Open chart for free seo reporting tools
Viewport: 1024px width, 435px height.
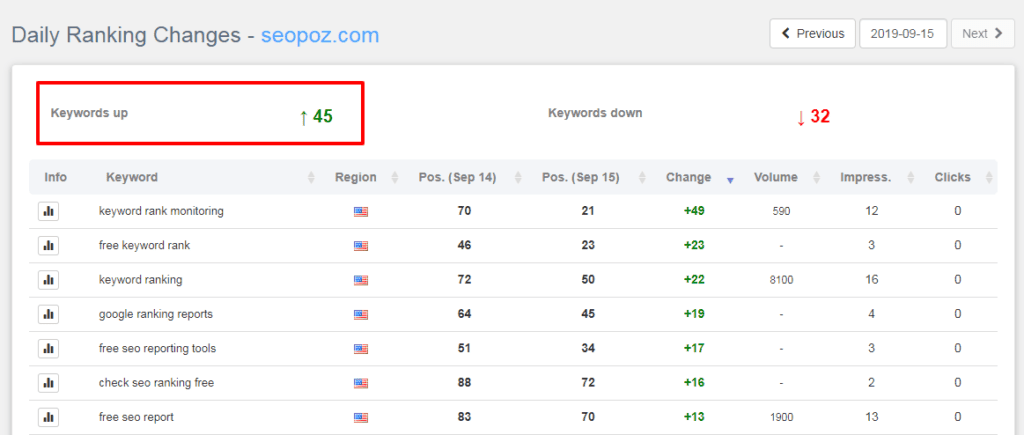coord(48,348)
